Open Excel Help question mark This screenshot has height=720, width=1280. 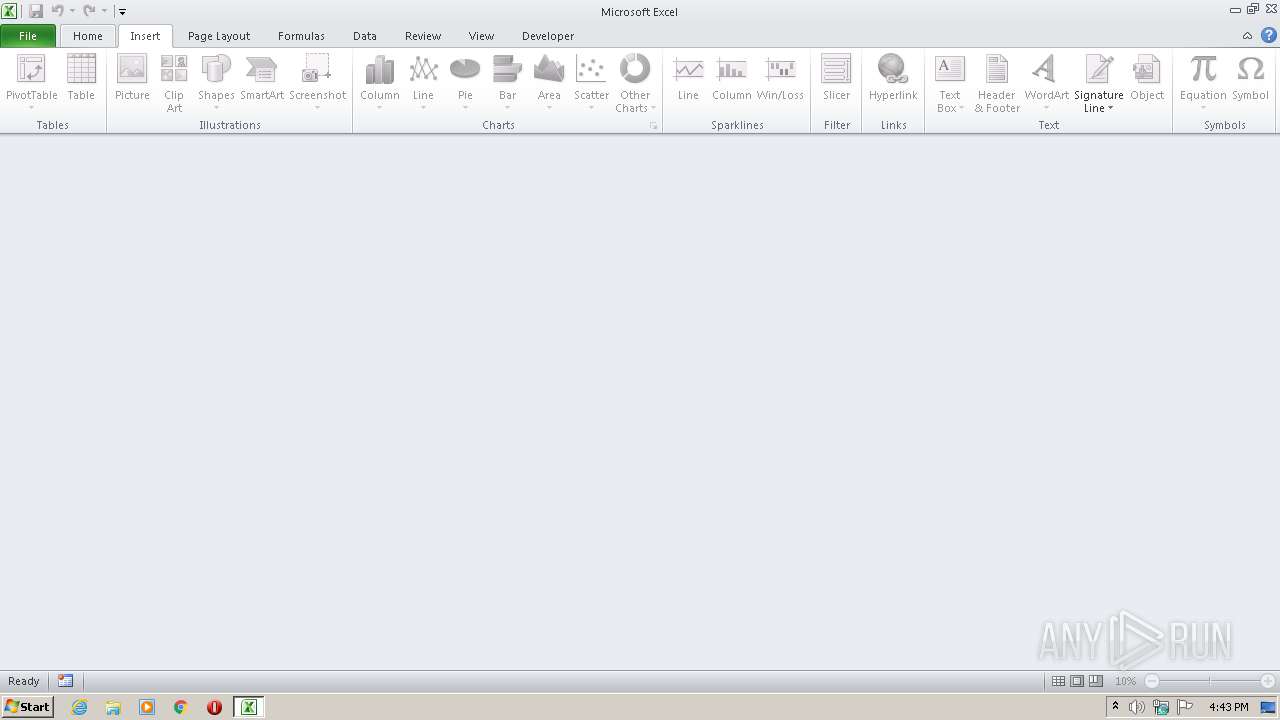coord(1268,35)
